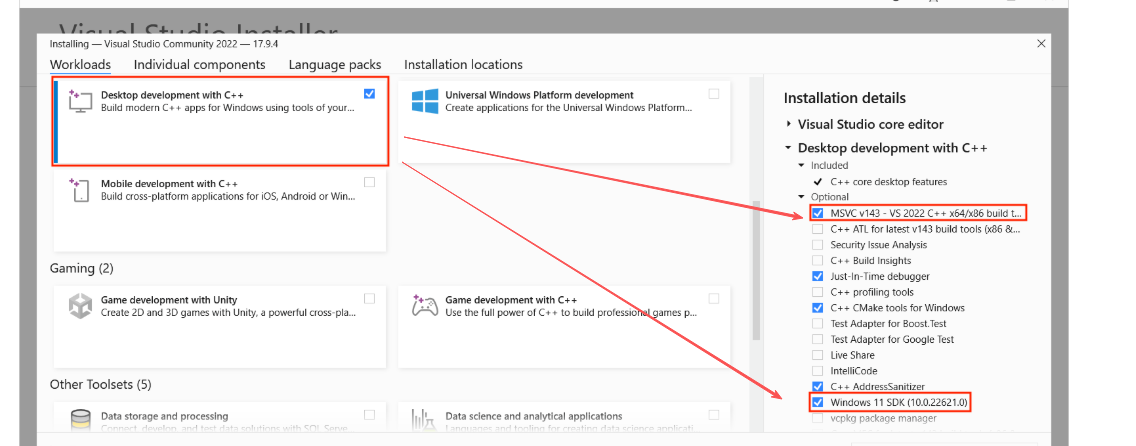Collapse the Included components list

[x=801, y=166]
